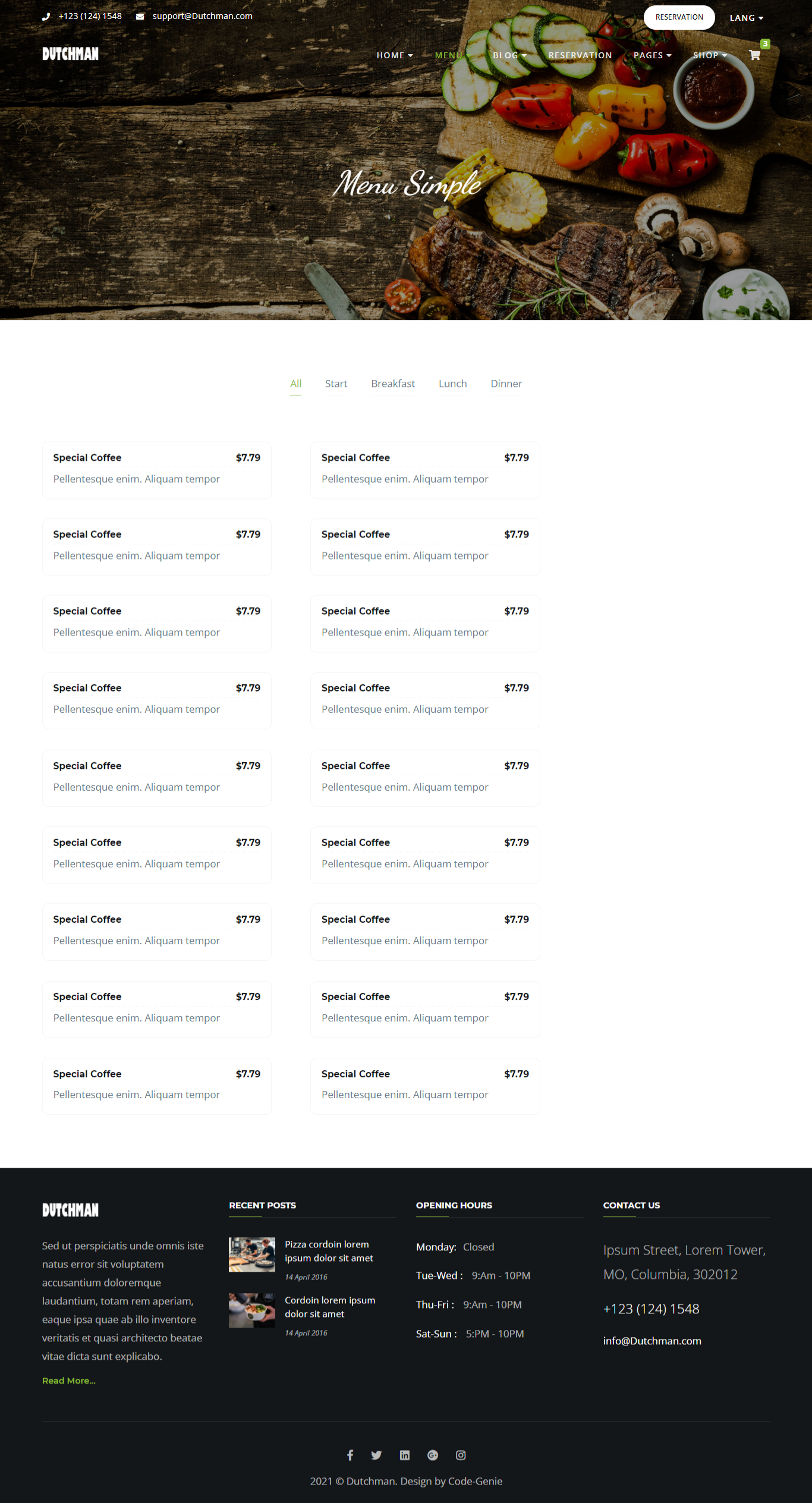This screenshot has width=812, height=1503.
Task: Expand the LANG dropdown
Action: point(746,18)
